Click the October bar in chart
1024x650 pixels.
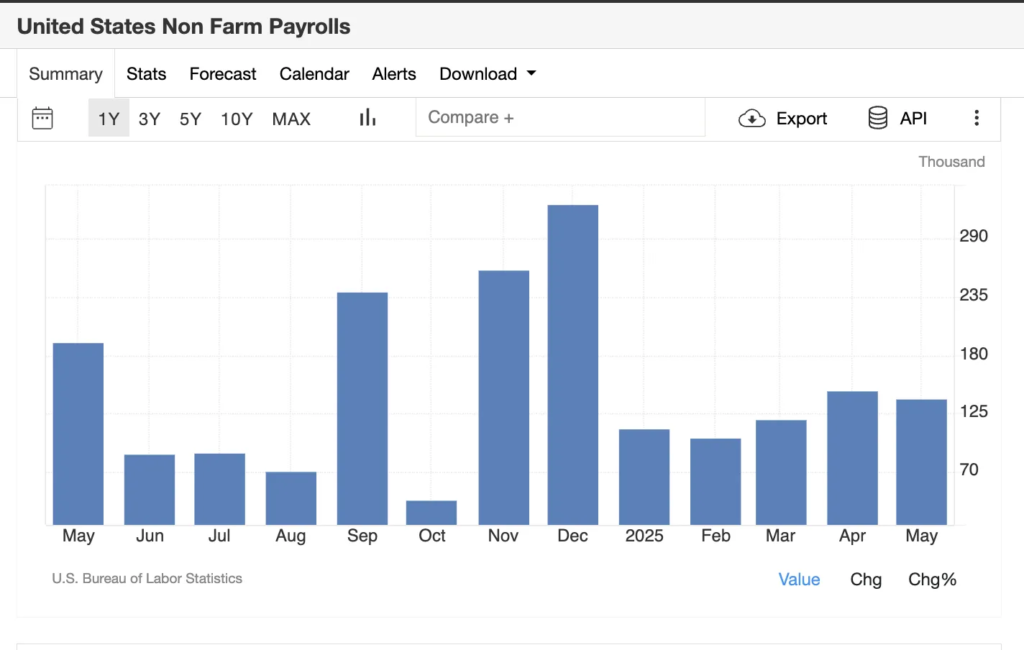(431, 513)
